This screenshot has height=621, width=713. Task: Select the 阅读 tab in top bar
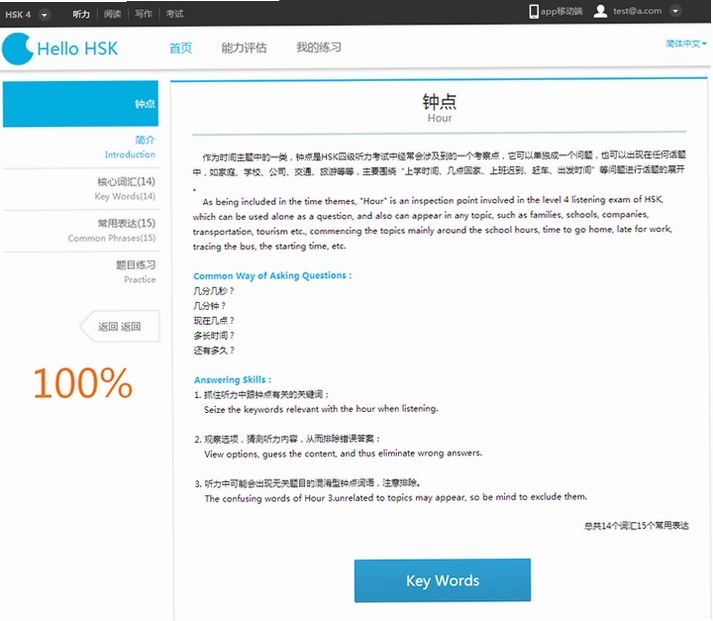(x=112, y=14)
